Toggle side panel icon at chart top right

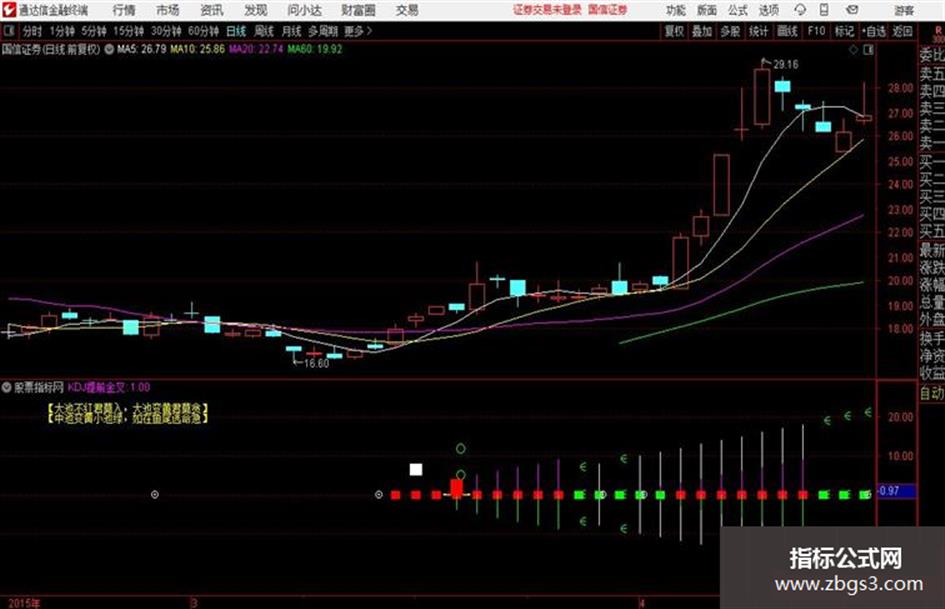[868, 50]
